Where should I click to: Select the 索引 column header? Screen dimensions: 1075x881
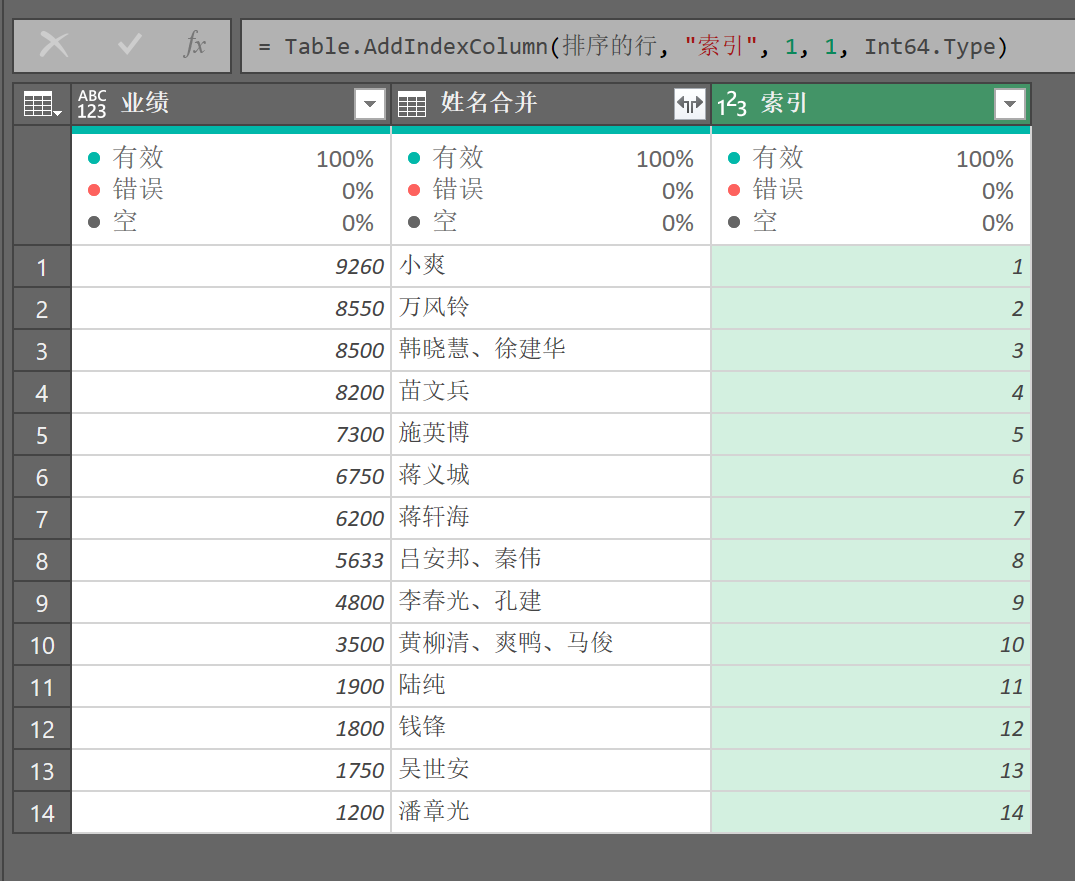coord(871,104)
